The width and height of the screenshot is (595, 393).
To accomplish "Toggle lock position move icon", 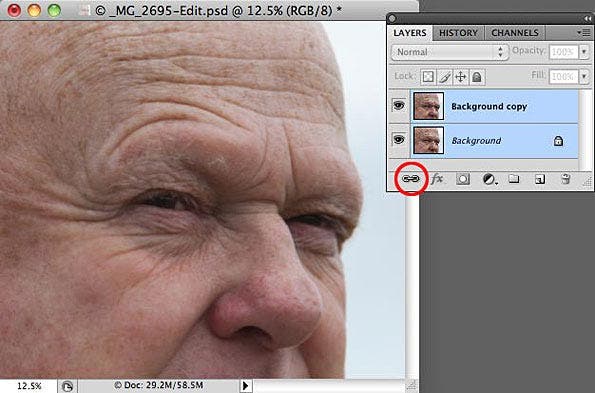I will pyautogui.click(x=460, y=77).
